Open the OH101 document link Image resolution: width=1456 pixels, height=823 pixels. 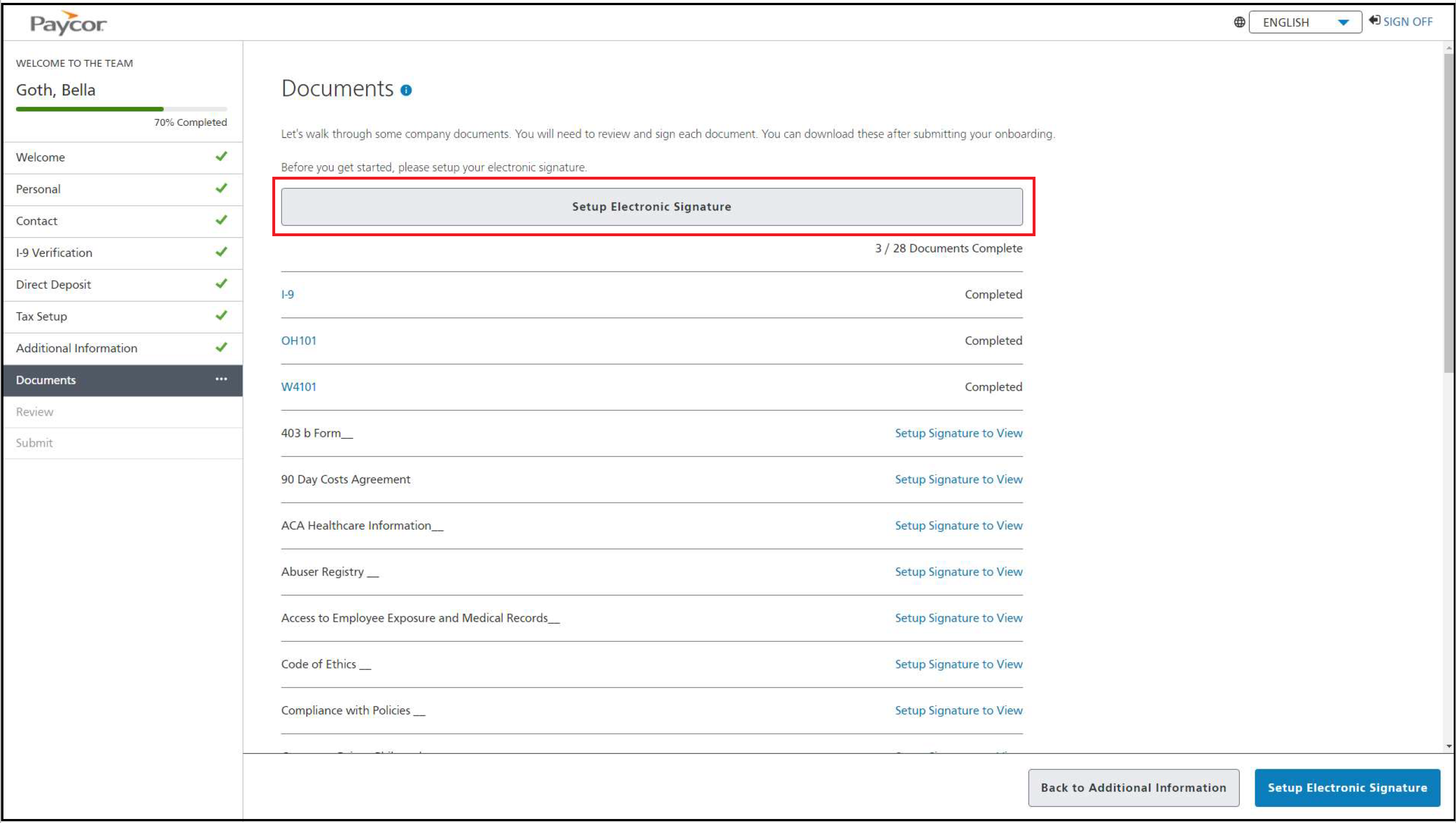coord(299,340)
